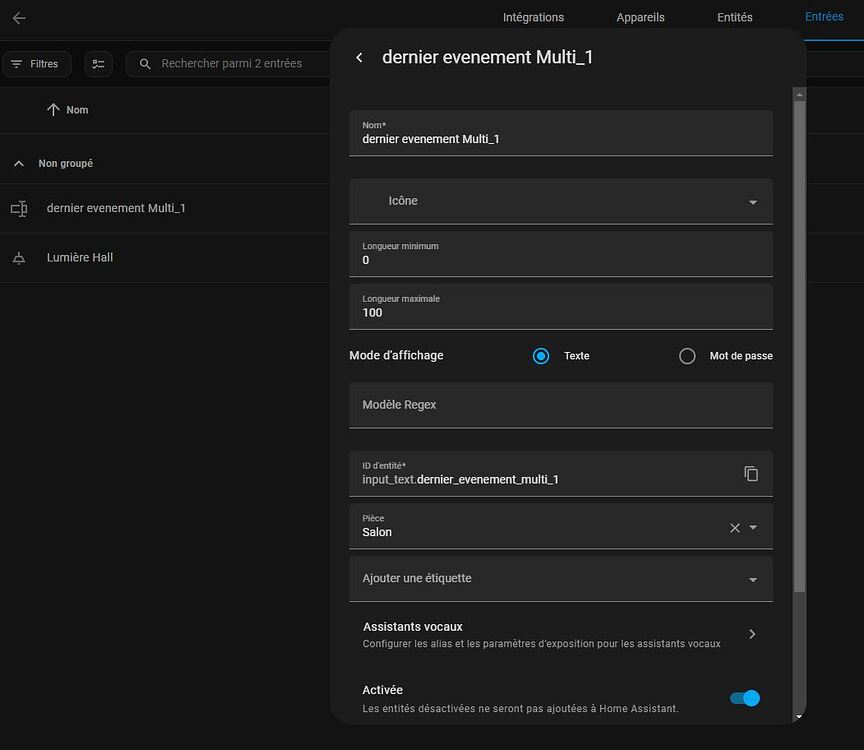Click the back arrow in the dialog header
The image size is (864, 750).
pyautogui.click(x=359, y=58)
